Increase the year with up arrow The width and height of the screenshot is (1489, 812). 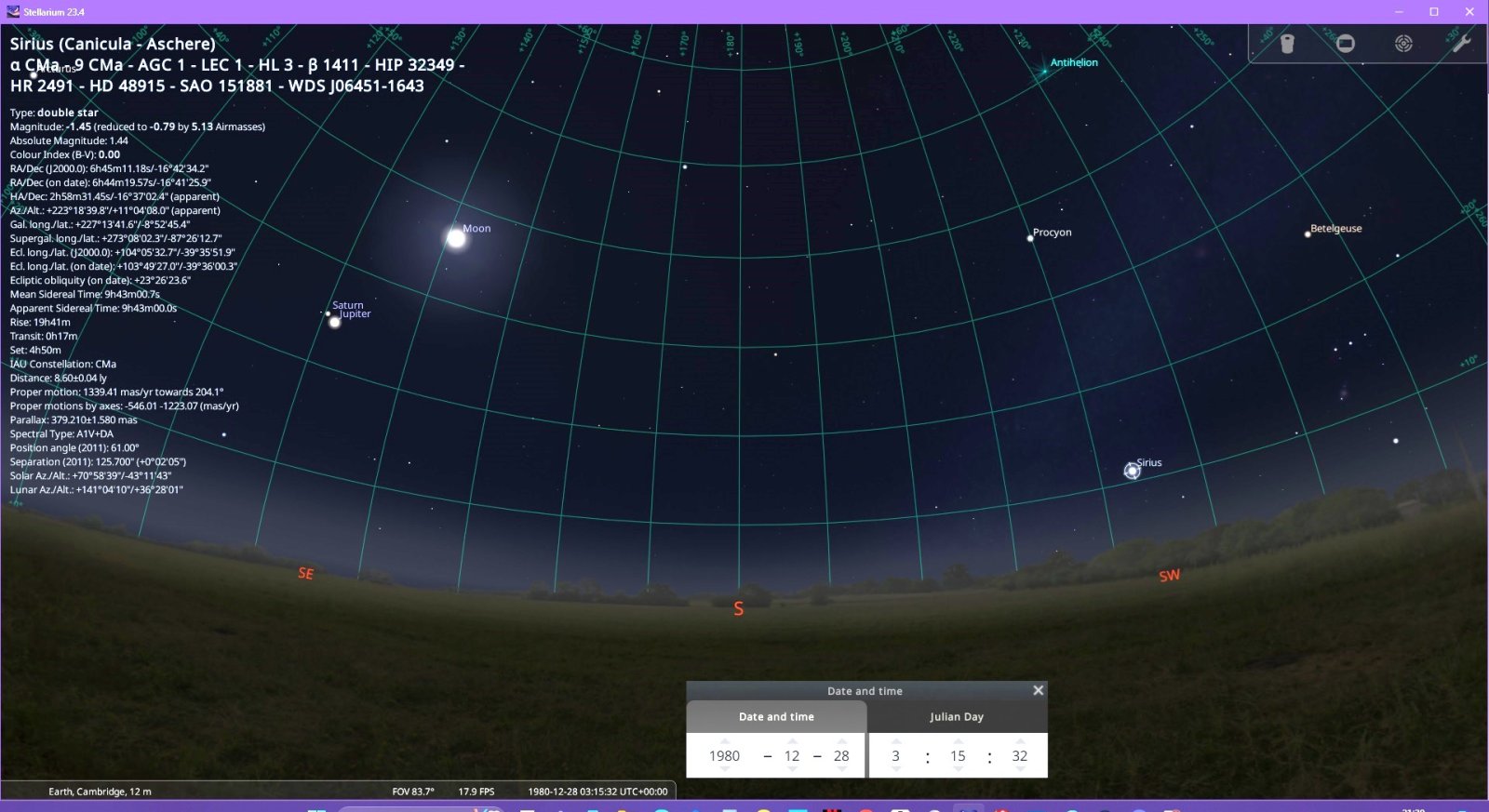pyautogui.click(x=724, y=741)
